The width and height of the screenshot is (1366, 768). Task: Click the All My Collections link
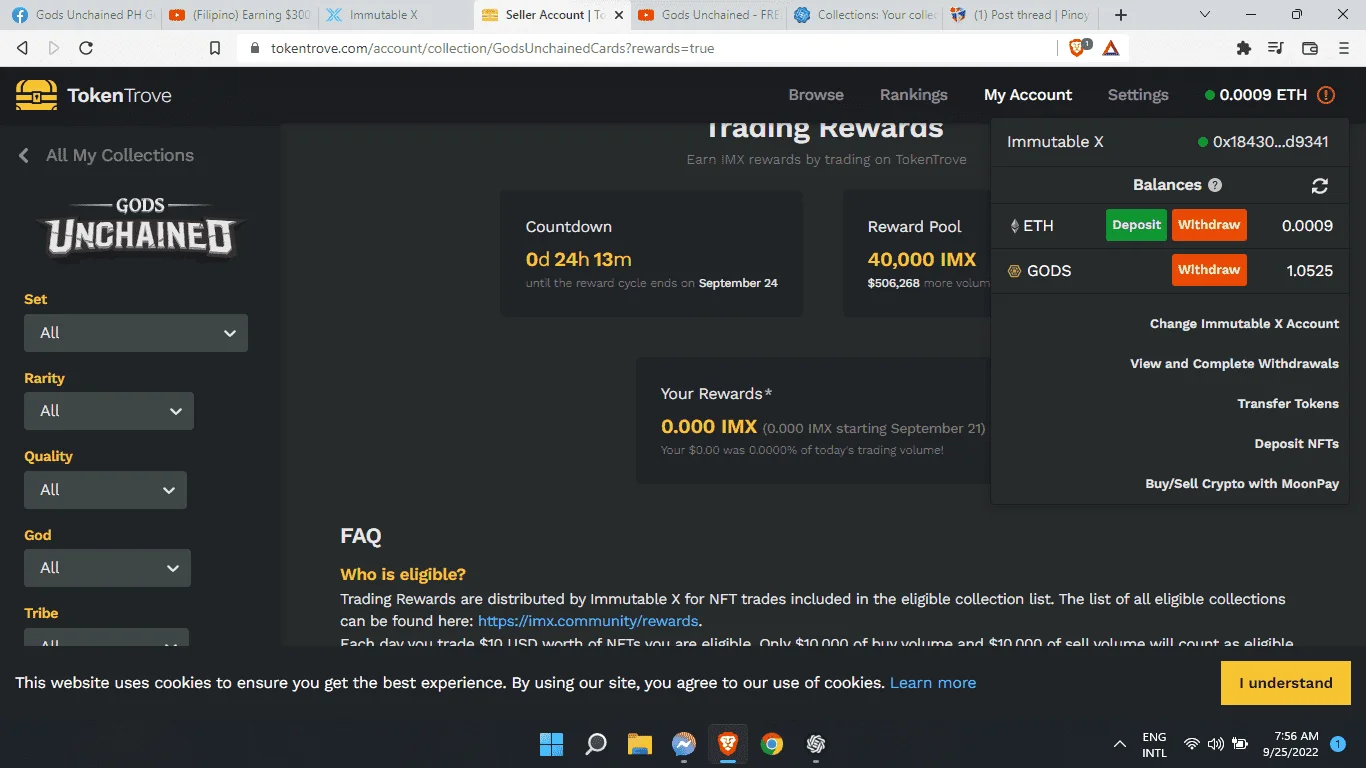[x=120, y=156]
